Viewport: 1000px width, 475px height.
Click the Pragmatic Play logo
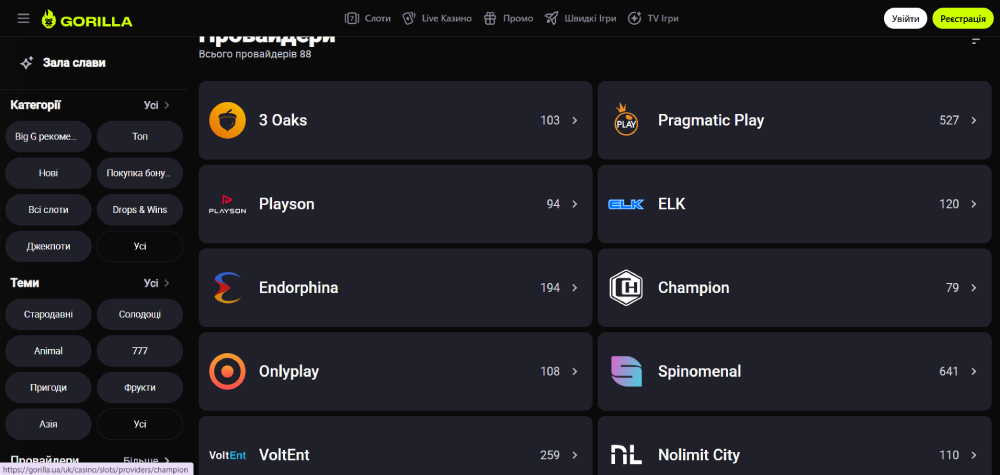point(626,120)
